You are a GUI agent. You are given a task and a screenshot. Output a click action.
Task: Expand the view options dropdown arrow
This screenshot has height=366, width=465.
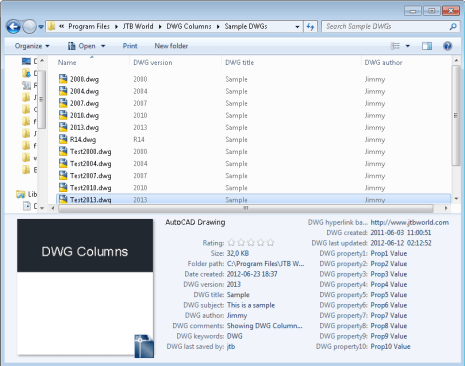408,46
